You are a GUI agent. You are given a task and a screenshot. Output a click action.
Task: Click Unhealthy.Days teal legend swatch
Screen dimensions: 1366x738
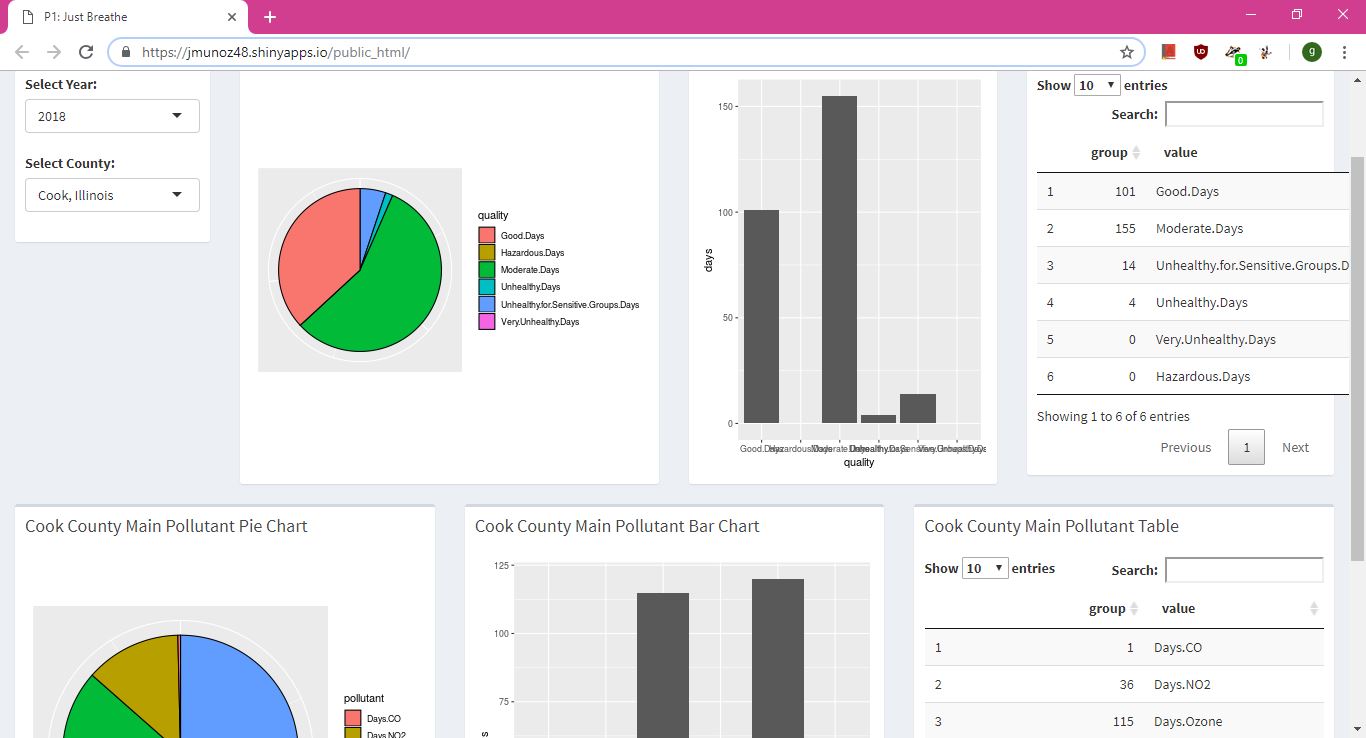click(487, 287)
